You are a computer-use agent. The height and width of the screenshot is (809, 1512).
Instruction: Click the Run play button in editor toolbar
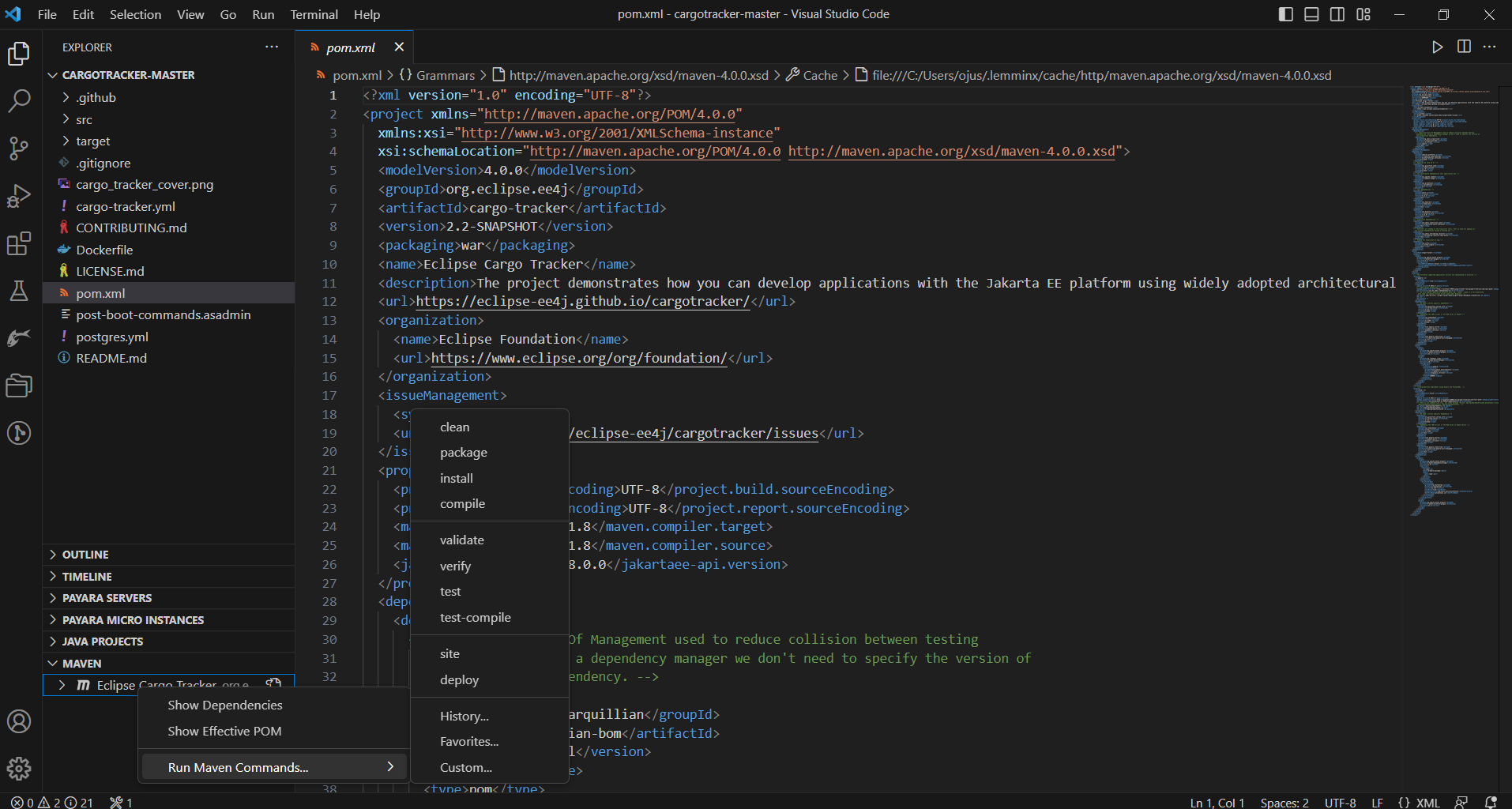[1437, 47]
